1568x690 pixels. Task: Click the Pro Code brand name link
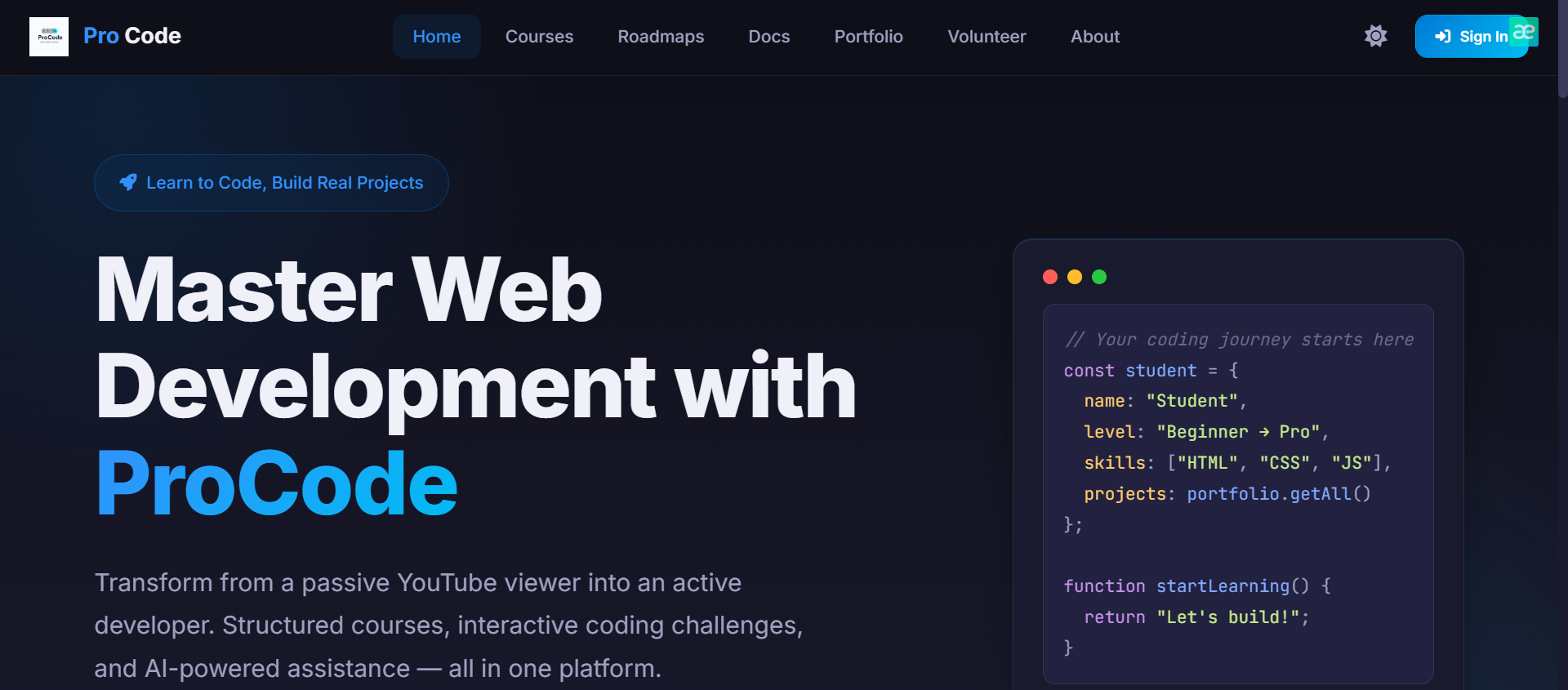(132, 36)
